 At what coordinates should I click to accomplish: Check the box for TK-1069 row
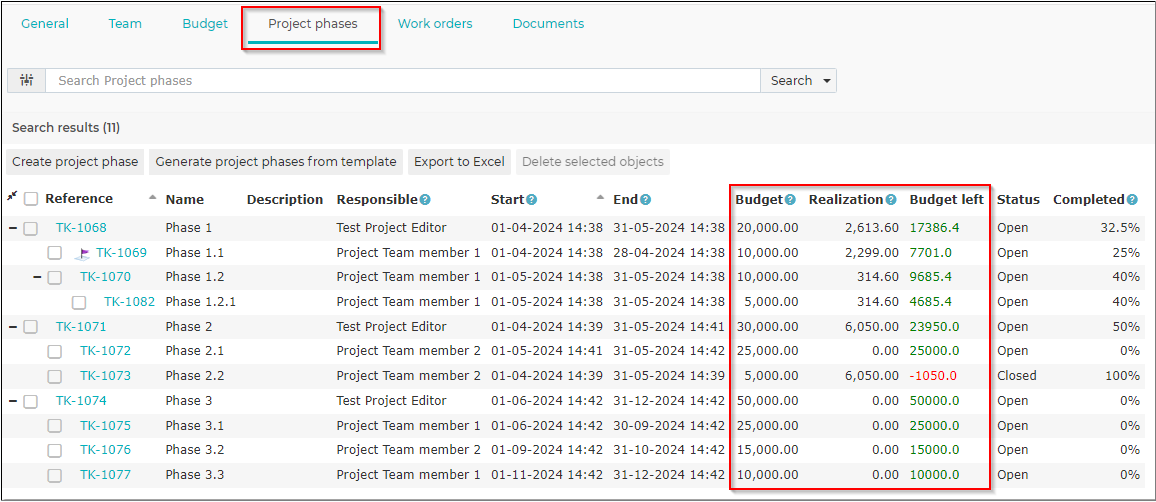click(x=55, y=253)
